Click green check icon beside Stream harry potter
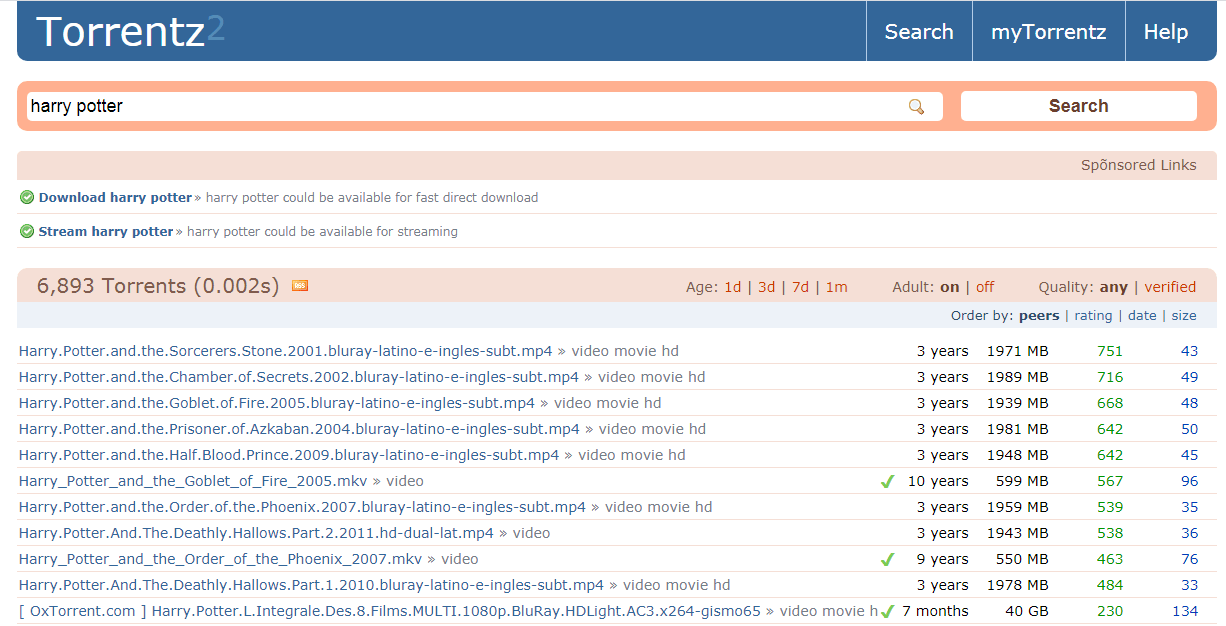 click(x=27, y=232)
